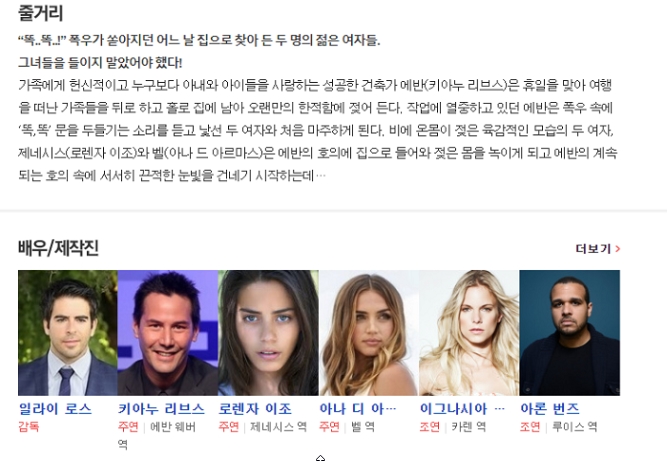This screenshot has width=669, height=461.
Task: Click the 줄거리 section heading
Action: point(41,13)
